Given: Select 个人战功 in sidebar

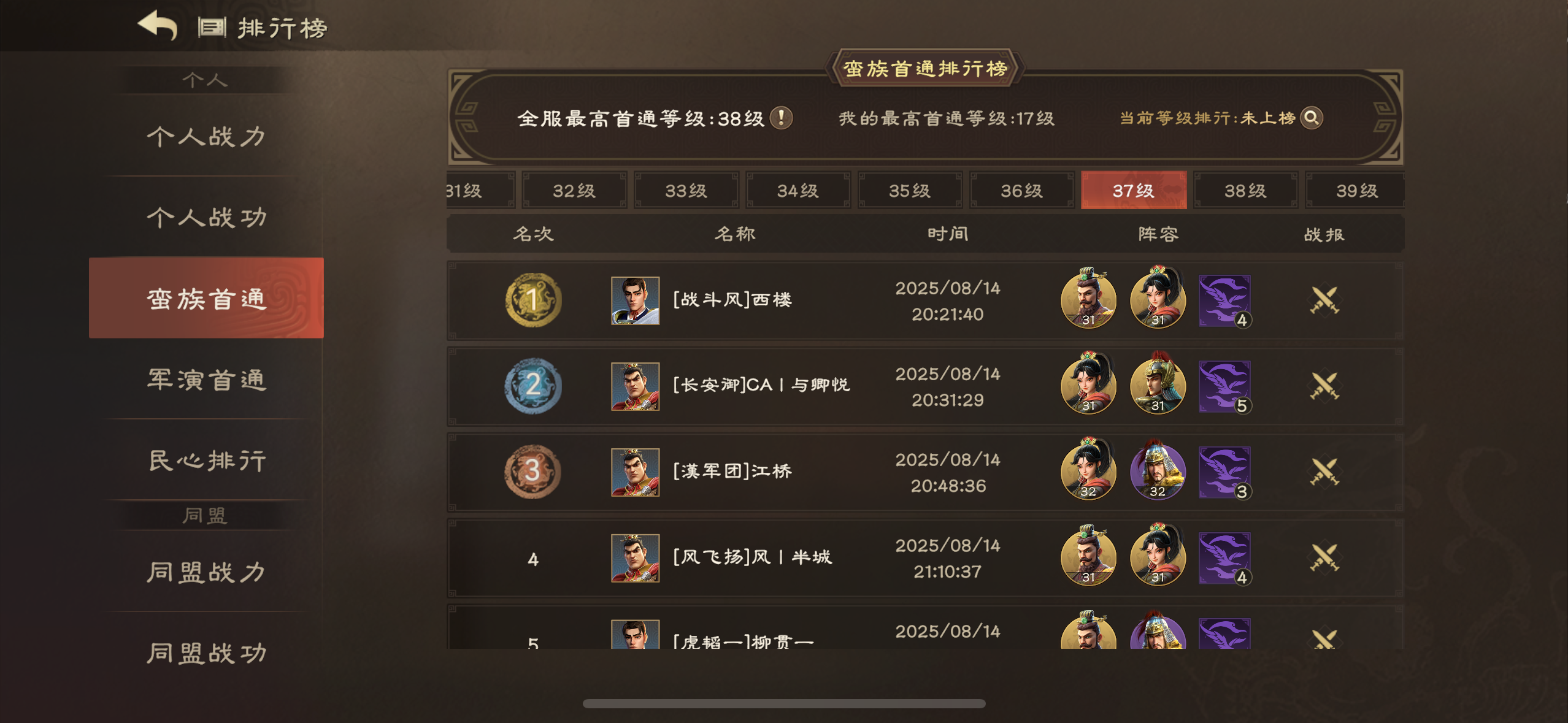Looking at the screenshot, I should pyautogui.click(x=206, y=217).
